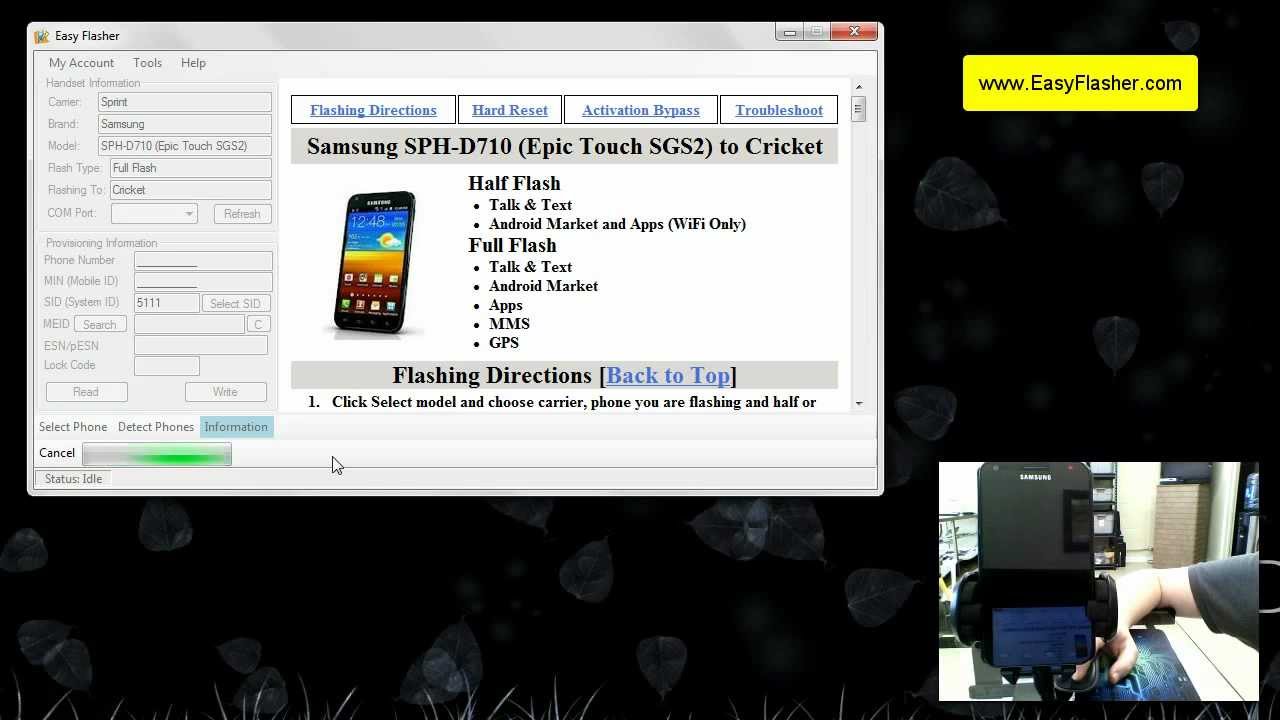Screen dimensions: 1280x720
Task: Click the SID field showing 5111
Action: pos(167,303)
